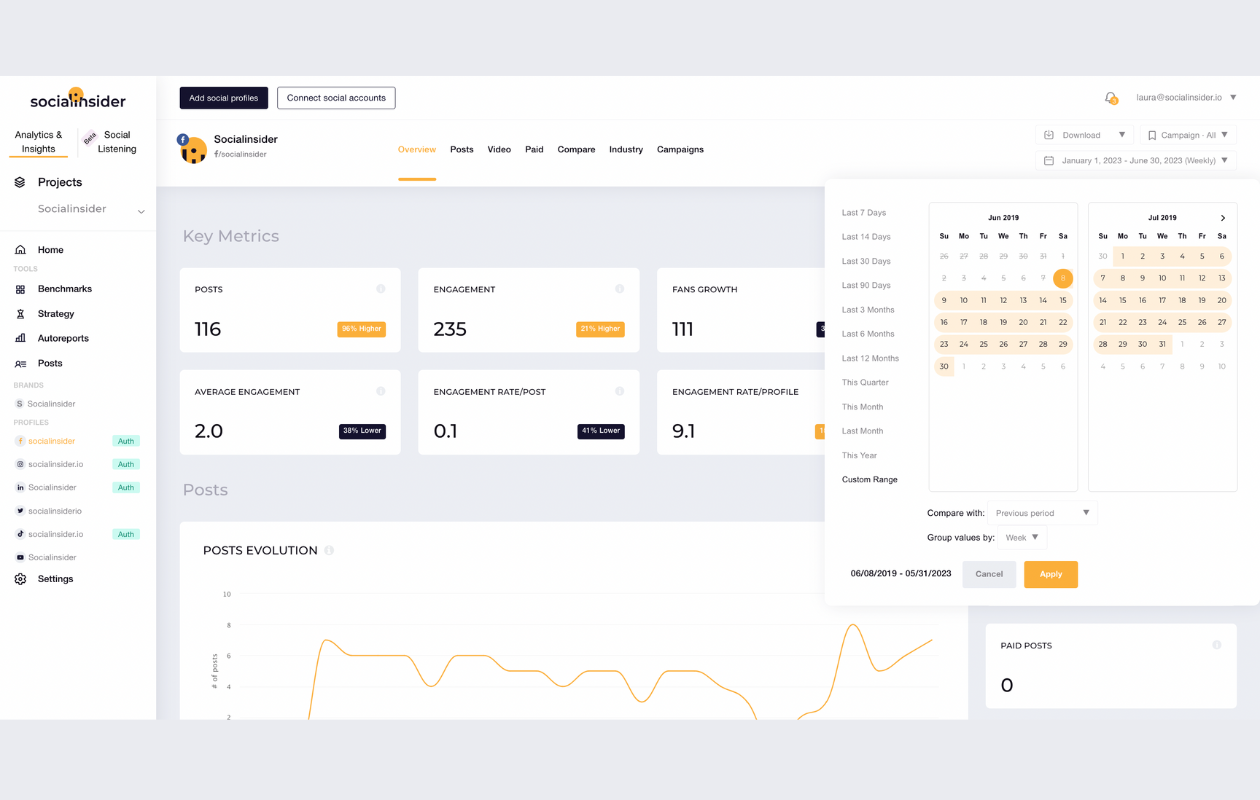Screen dimensions: 1260x800
Task: Click the Autoreports chart icon
Action: [x=20, y=338]
